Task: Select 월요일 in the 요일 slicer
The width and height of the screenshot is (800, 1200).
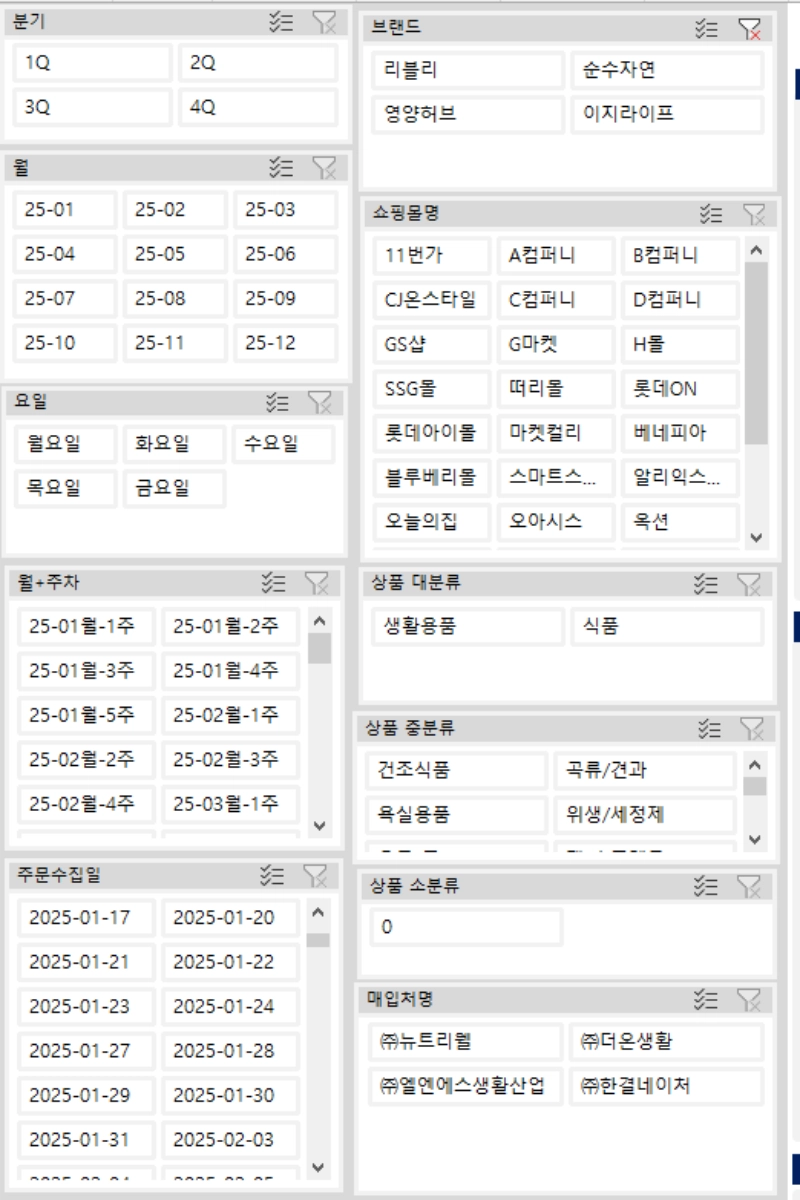Action: coord(65,444)
